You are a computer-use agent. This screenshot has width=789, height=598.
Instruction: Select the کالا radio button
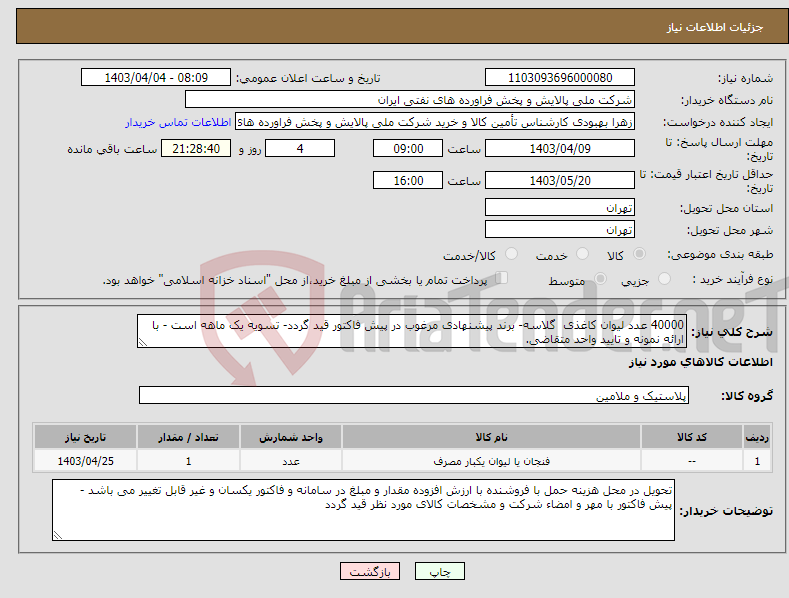point(639,254)
